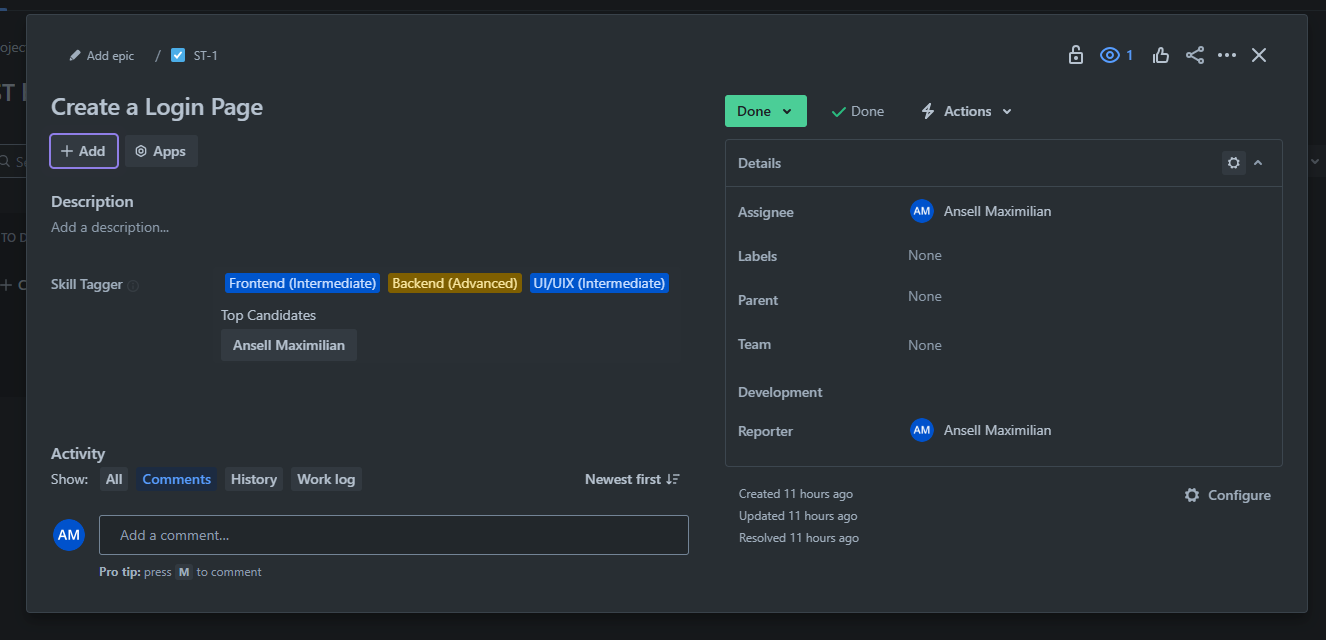Vote using the thumbs-up icon

(x=1160, y=55)
